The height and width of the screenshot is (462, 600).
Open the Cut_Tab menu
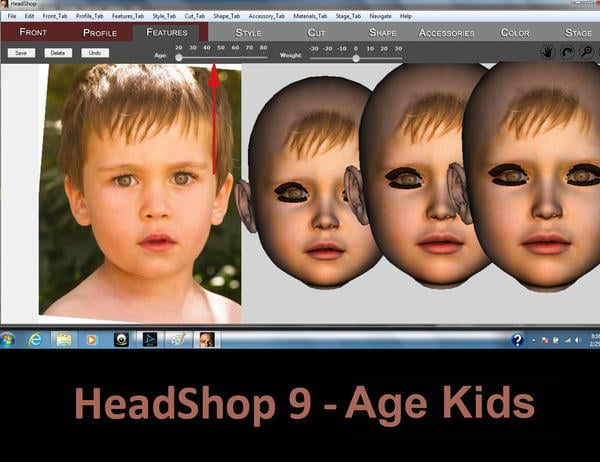click(195, 16)
